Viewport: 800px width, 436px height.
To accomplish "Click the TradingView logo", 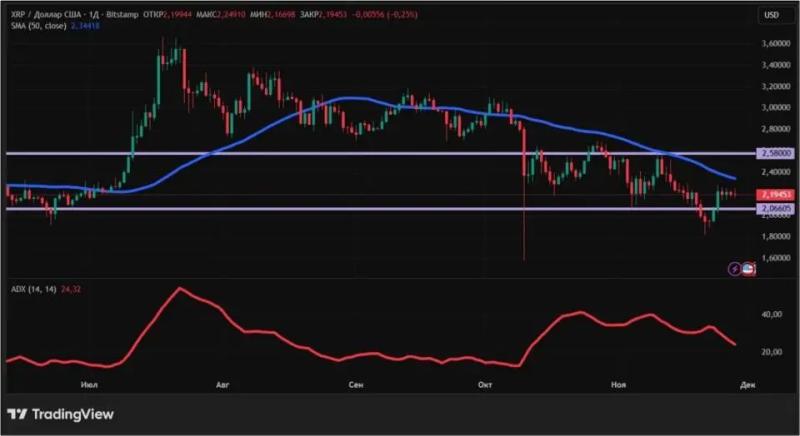I will click(60, 414).
